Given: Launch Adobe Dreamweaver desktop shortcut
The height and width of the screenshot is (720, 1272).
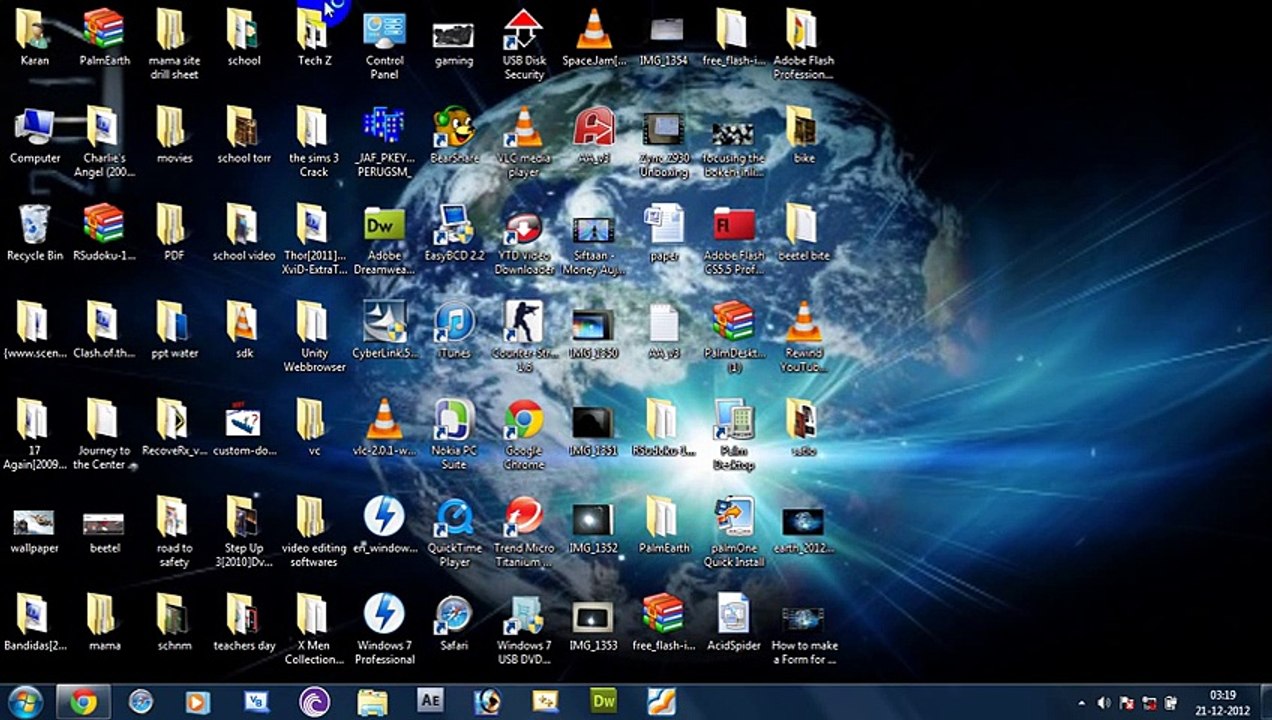Looking at the screenshot, I should click(384, 241).
